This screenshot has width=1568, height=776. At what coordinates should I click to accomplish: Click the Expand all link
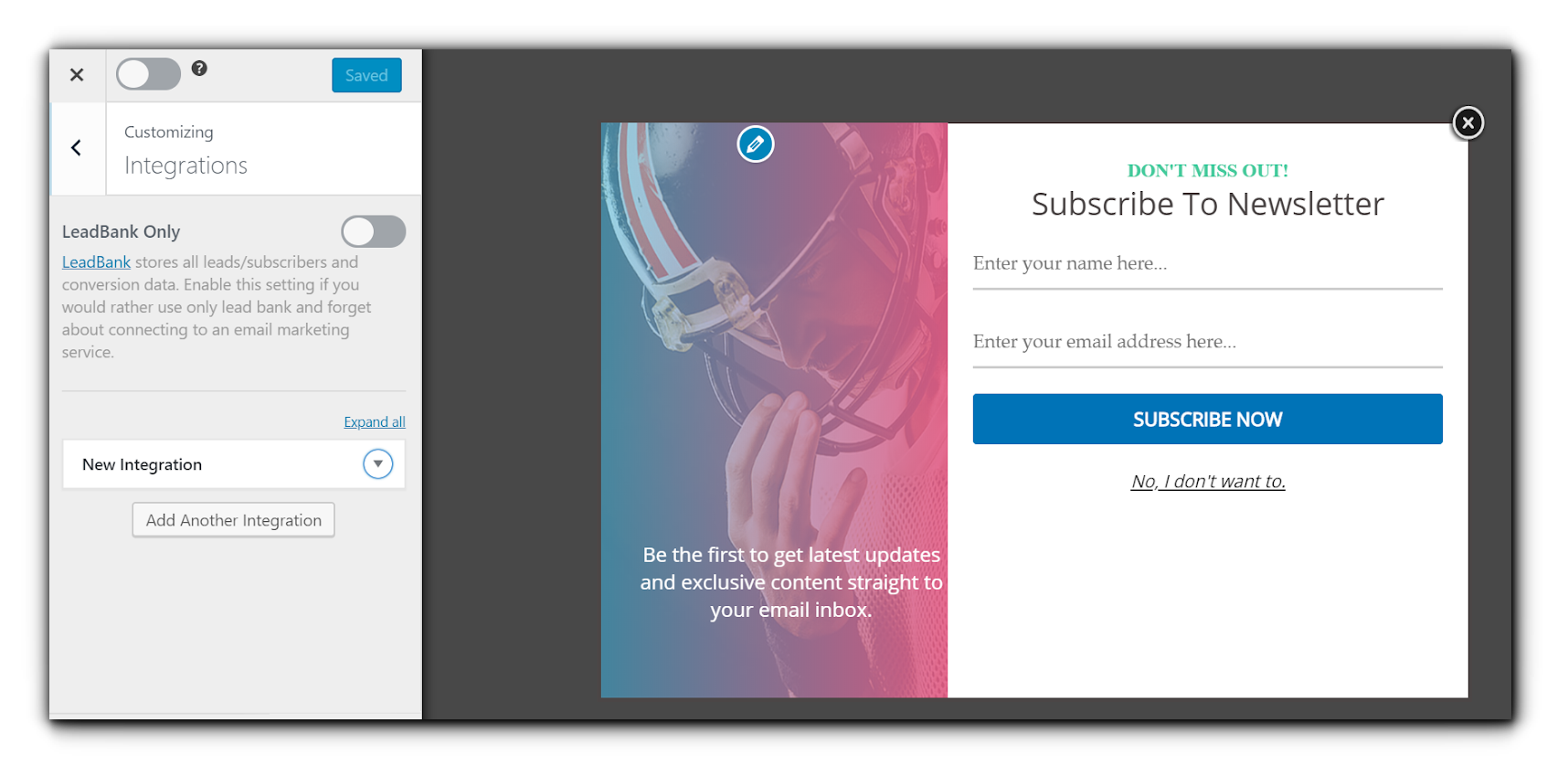374,422
